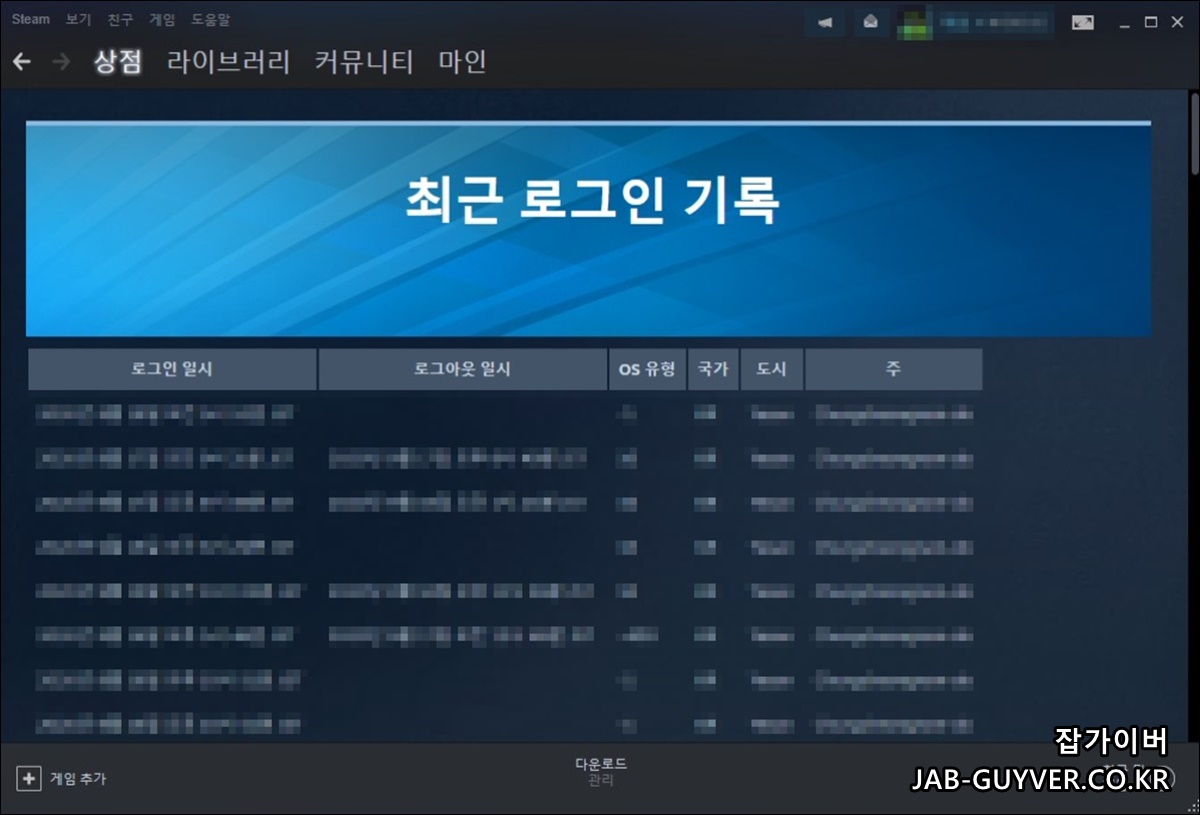Viewport: 1200px width, 815px height.
Task: Navigate forward using the right arrow
Action: click(59, 61)
